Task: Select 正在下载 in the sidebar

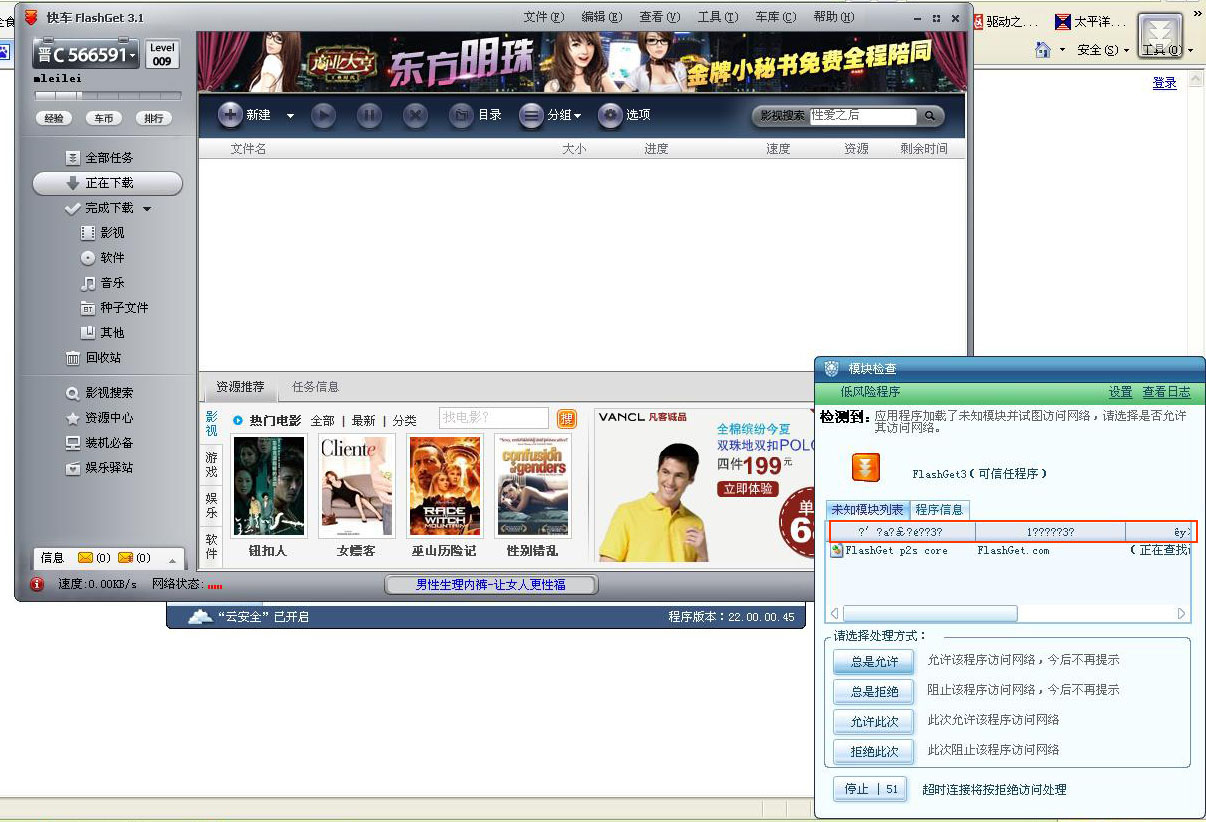Action: tap(108, 183)
